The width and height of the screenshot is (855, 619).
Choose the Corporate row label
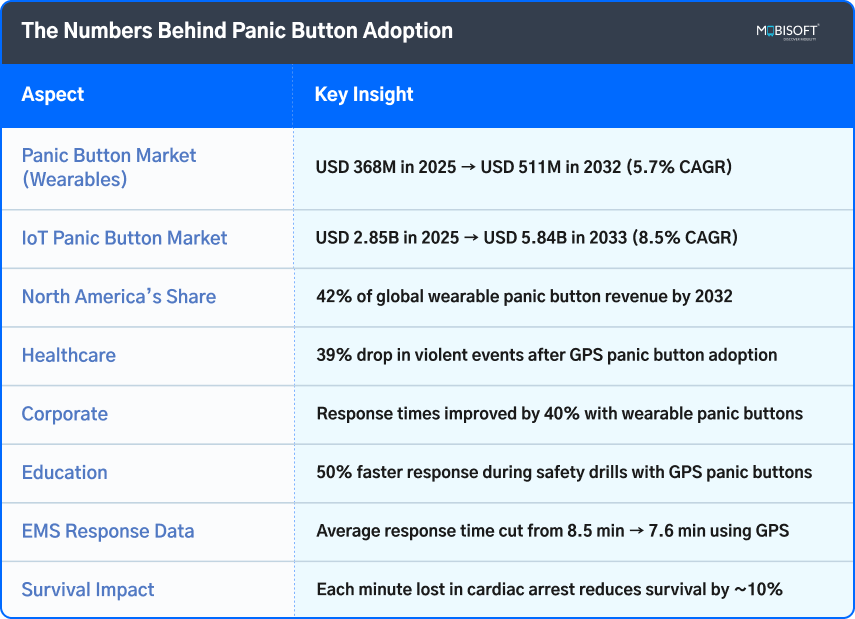point(64,414)
